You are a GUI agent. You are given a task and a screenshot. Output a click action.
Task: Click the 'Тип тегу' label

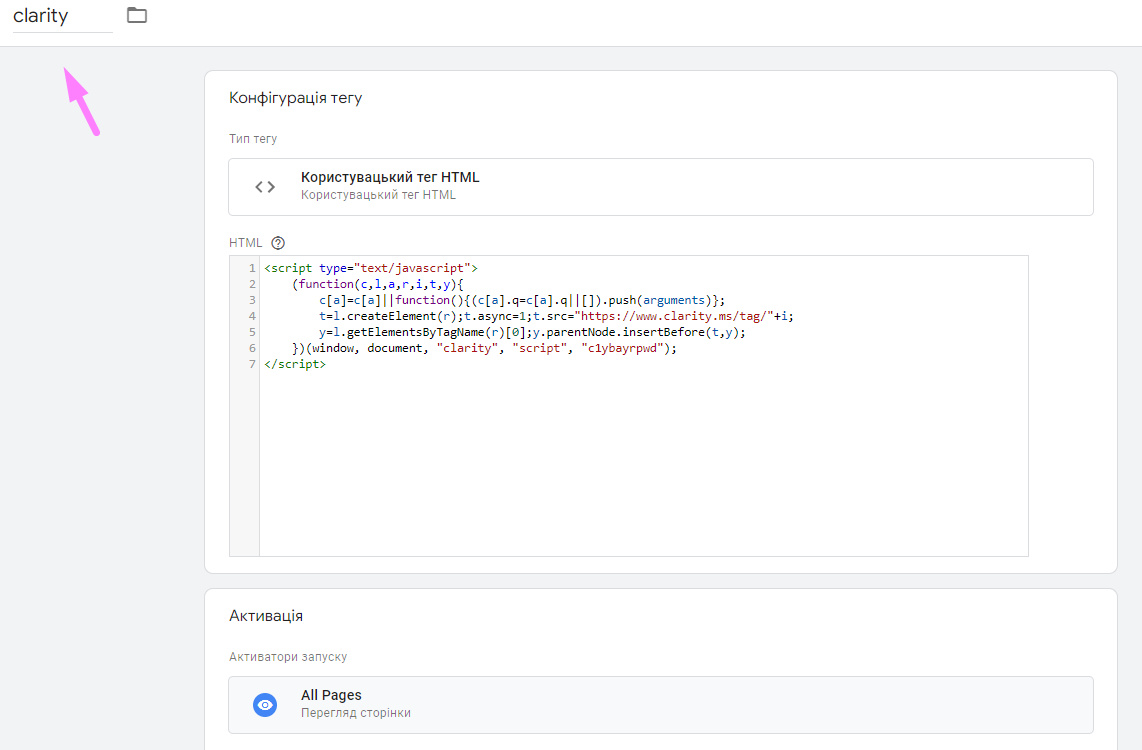coord(253,139)
